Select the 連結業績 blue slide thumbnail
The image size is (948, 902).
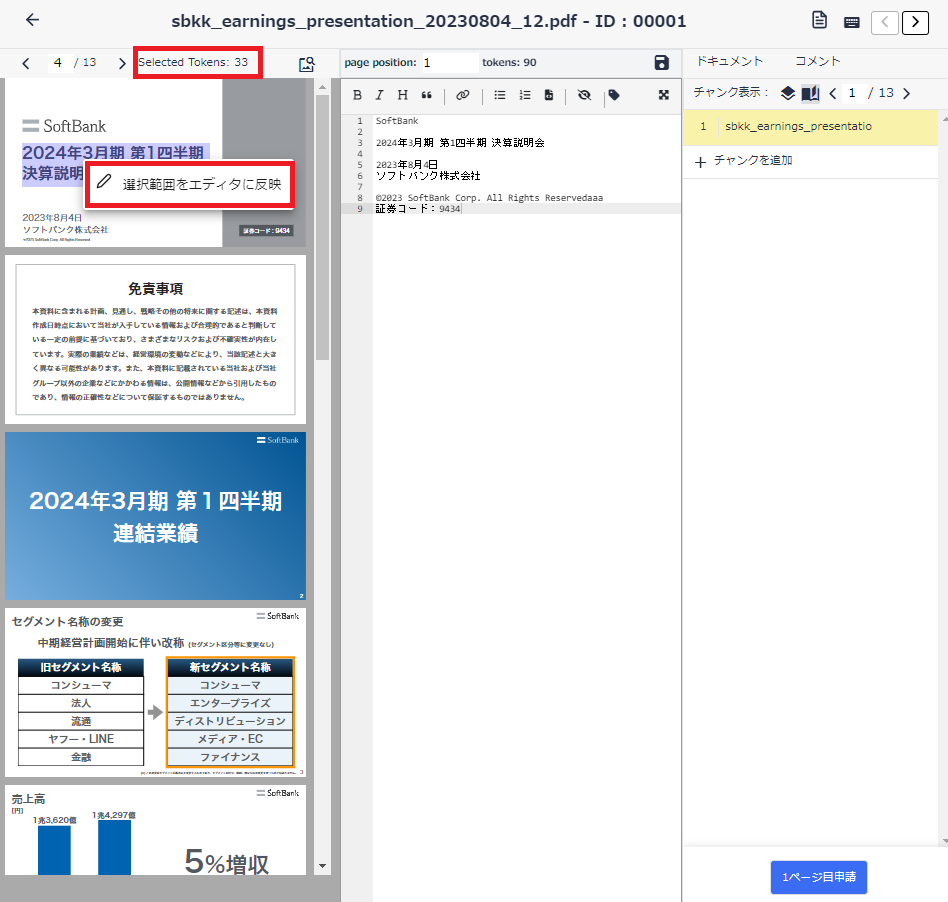click(x=155, y=516)
